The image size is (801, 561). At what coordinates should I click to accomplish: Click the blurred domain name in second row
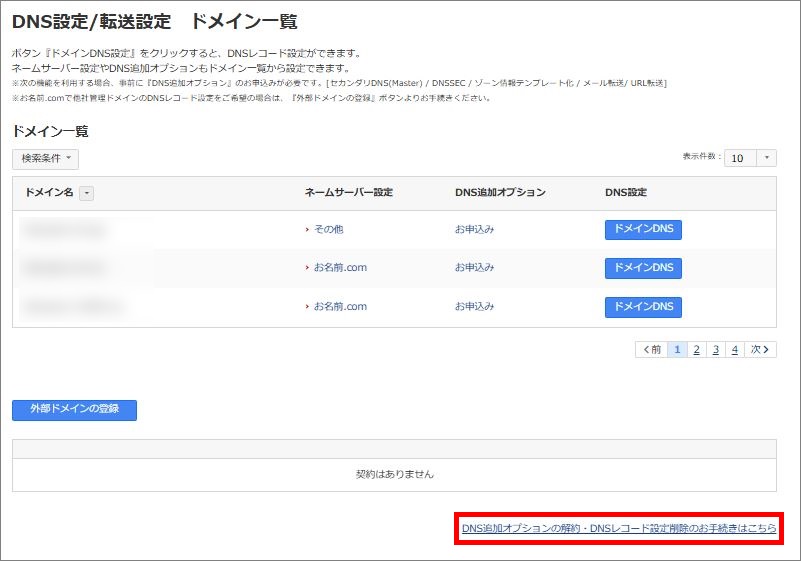coord(63,268)
